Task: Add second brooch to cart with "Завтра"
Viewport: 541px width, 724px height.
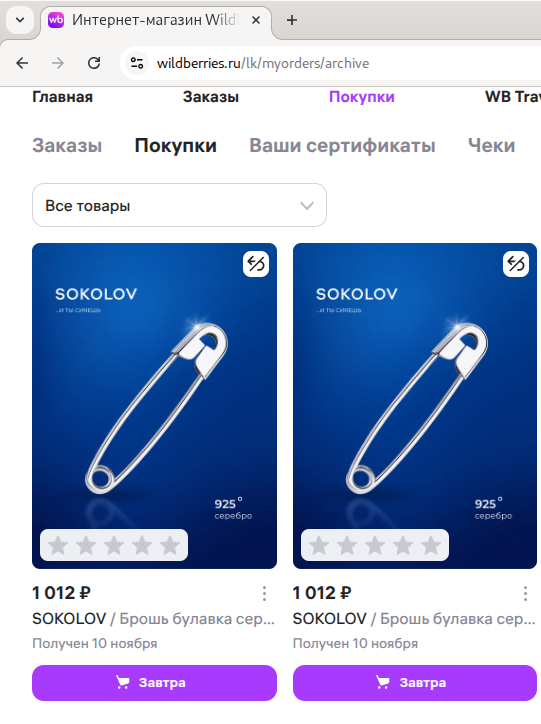Action: [x=415, y=683]
